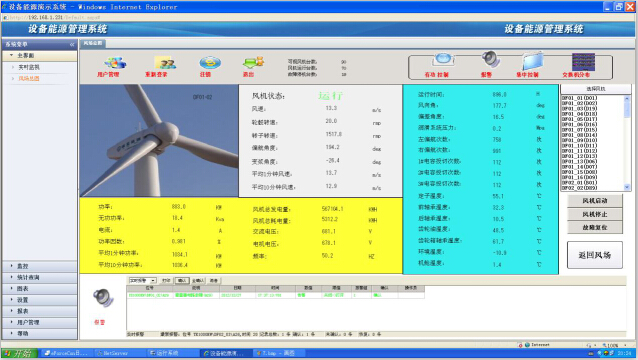The height and width of the screenshot is (360, 638).
Task: Open the 用户管理 user management icon
Action: [x=115, y=63]
